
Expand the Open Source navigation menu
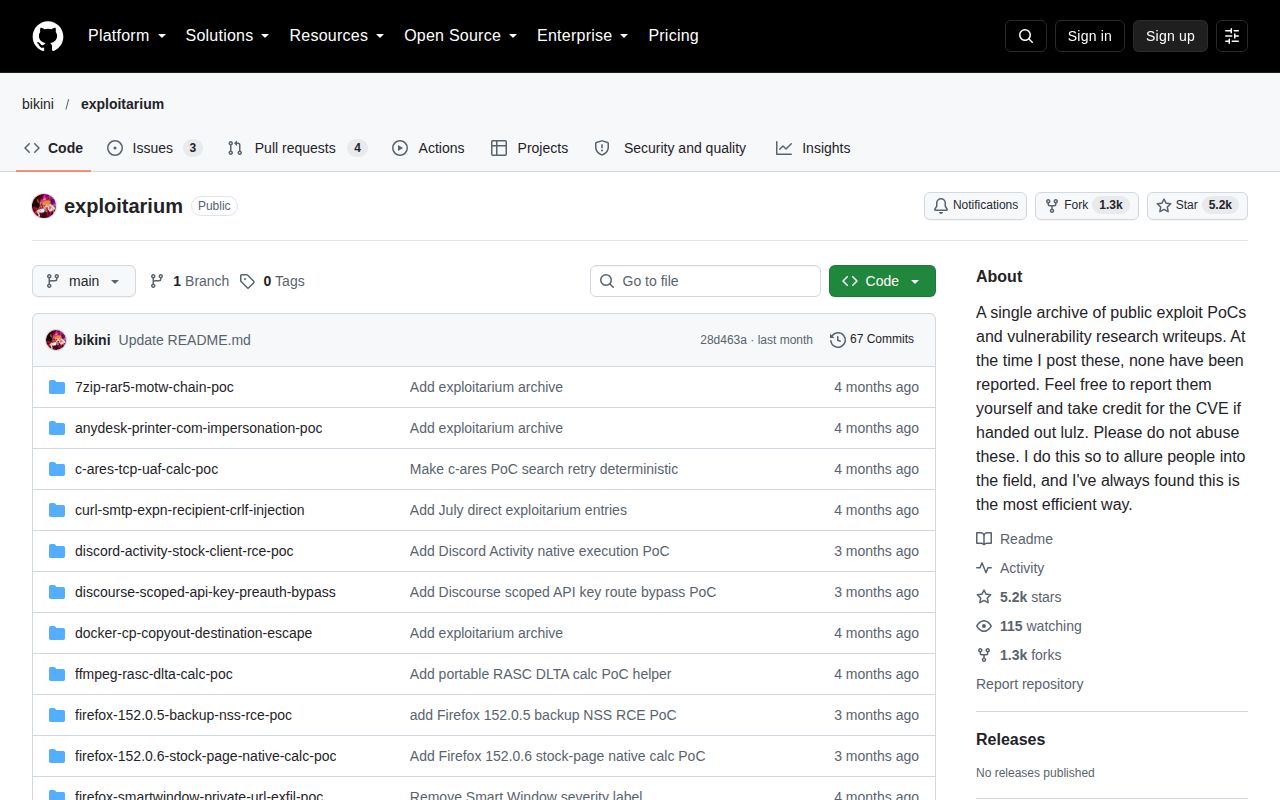(x=461, y=36)
